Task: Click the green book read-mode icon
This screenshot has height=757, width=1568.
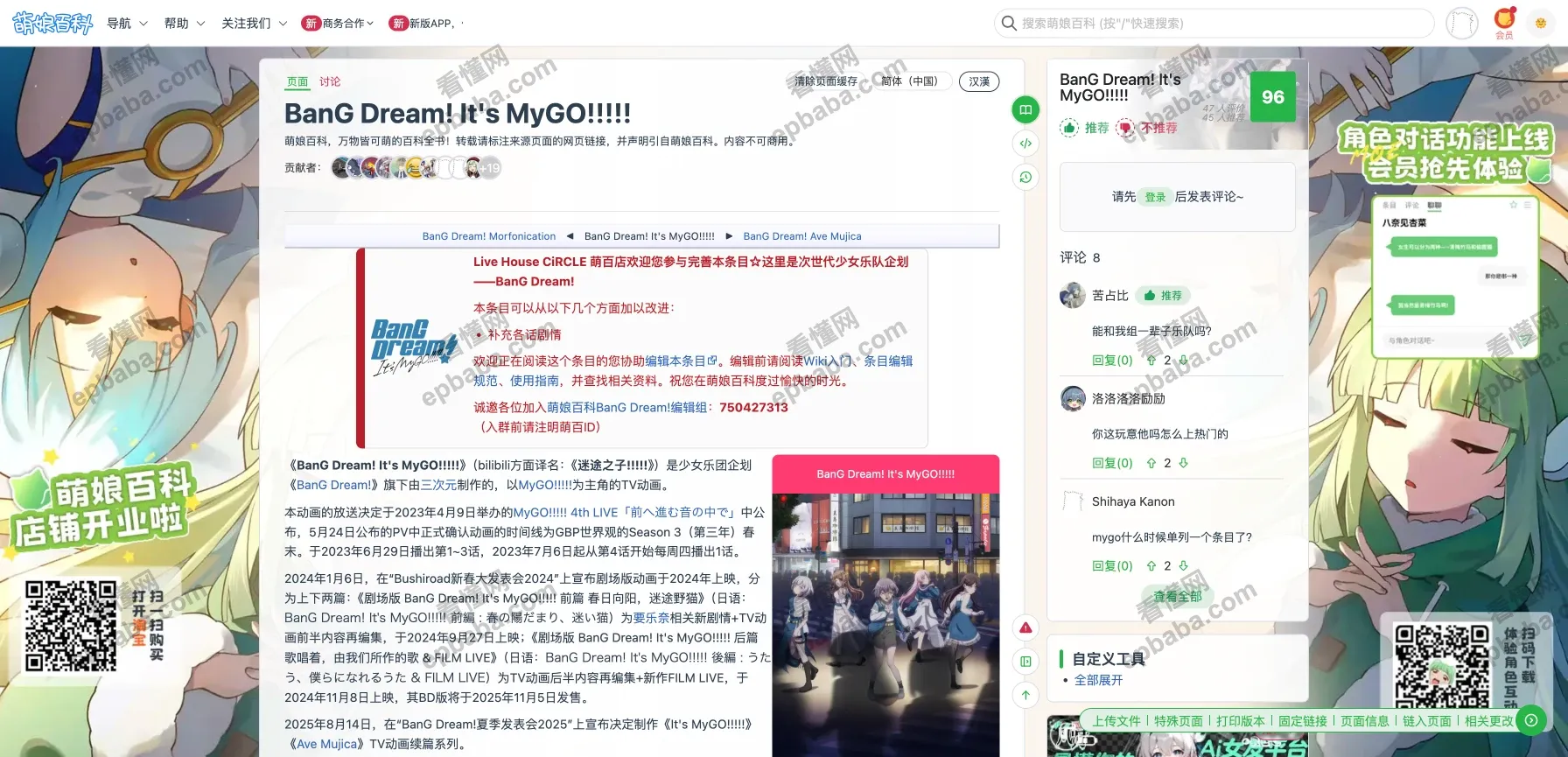Action: [1025, 109]
